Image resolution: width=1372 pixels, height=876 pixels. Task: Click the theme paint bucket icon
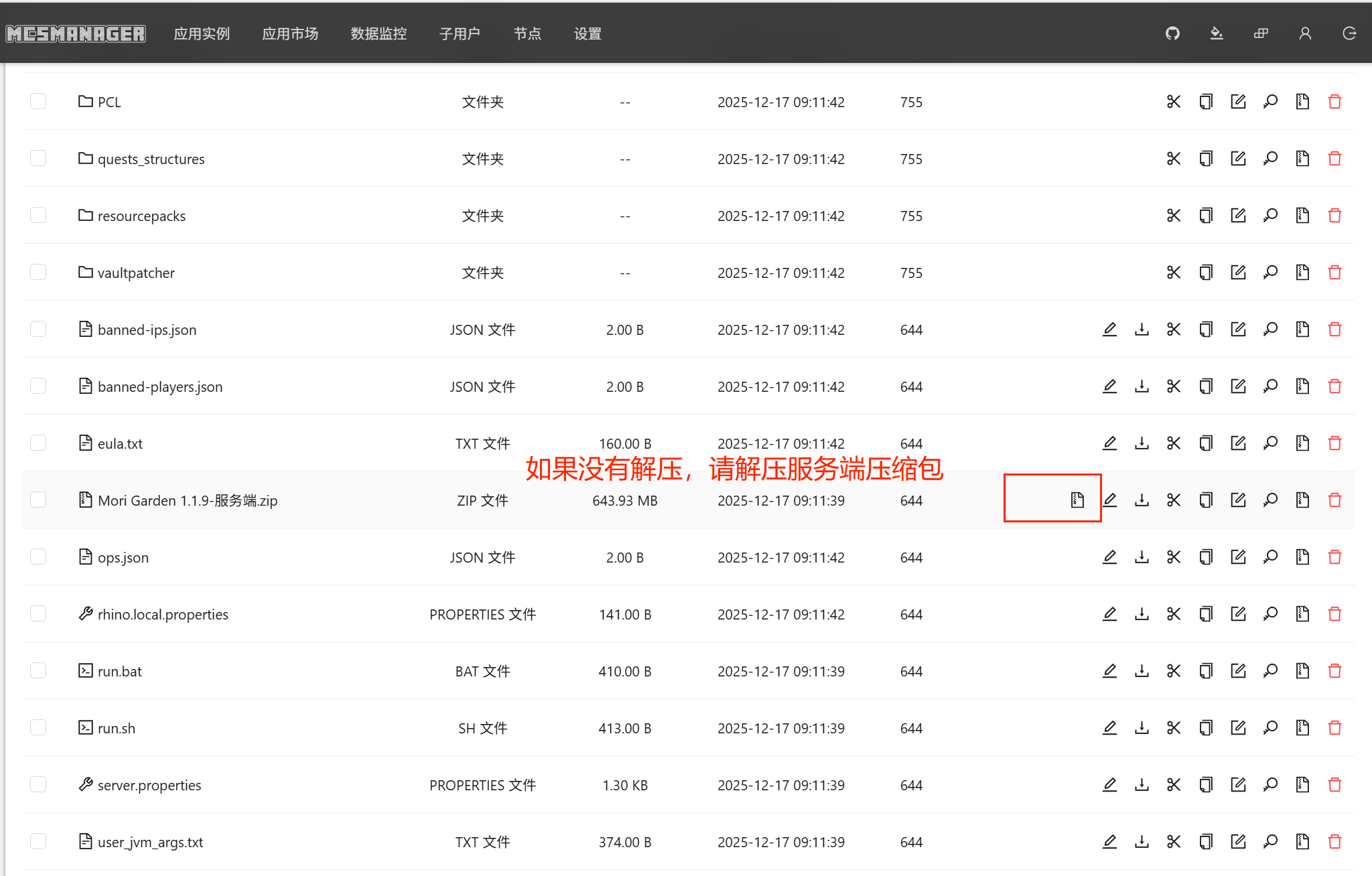(1217, 33)
